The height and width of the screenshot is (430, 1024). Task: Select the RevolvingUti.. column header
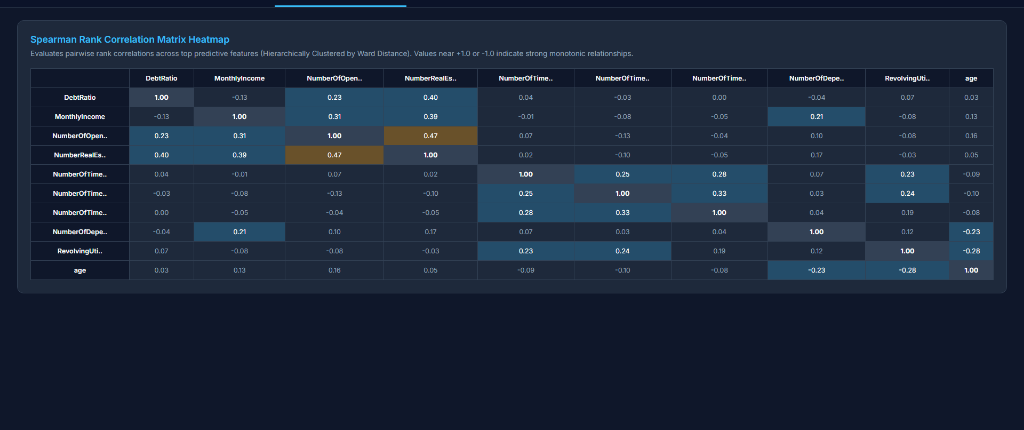(907, 78)
